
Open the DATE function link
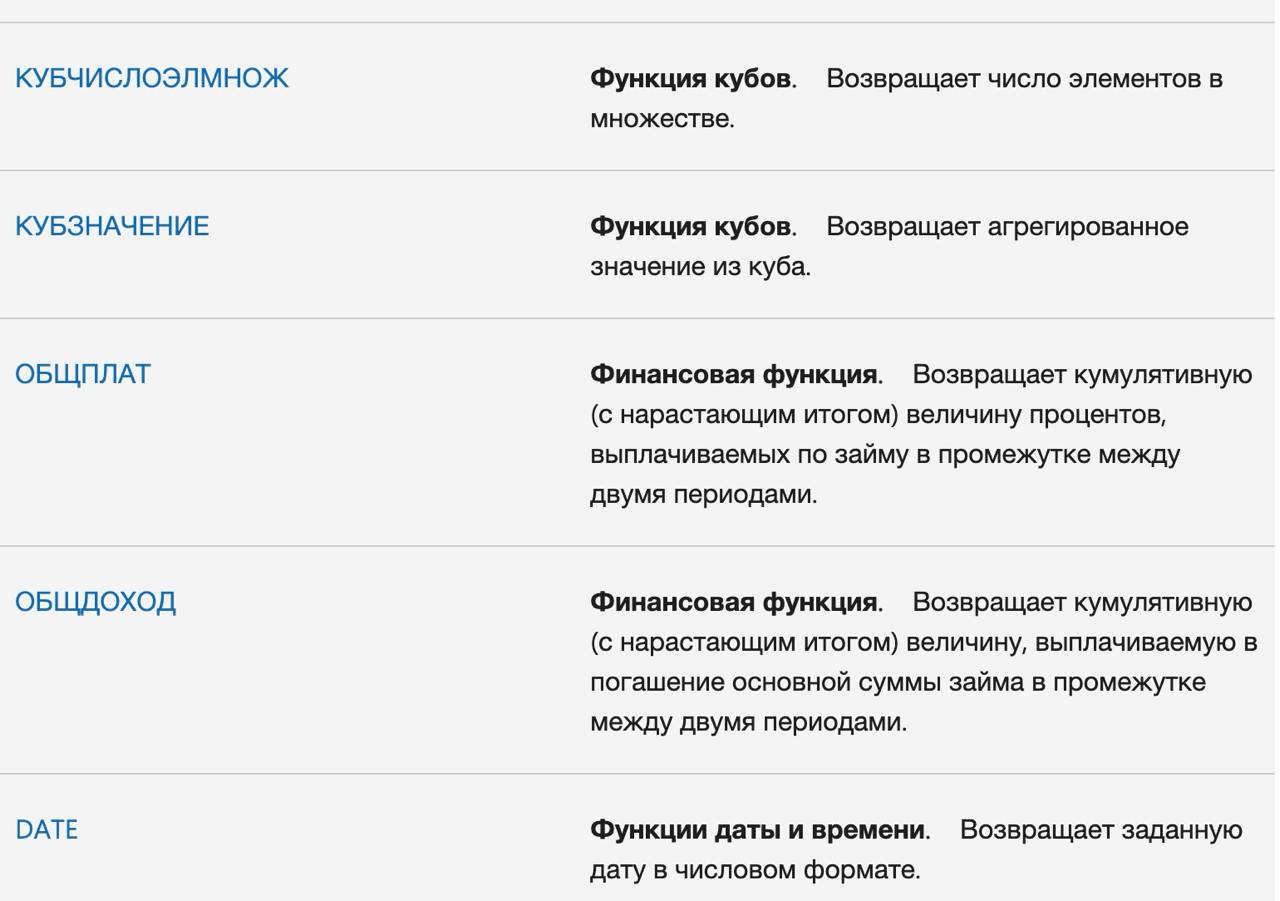click(x=46, y=830)
